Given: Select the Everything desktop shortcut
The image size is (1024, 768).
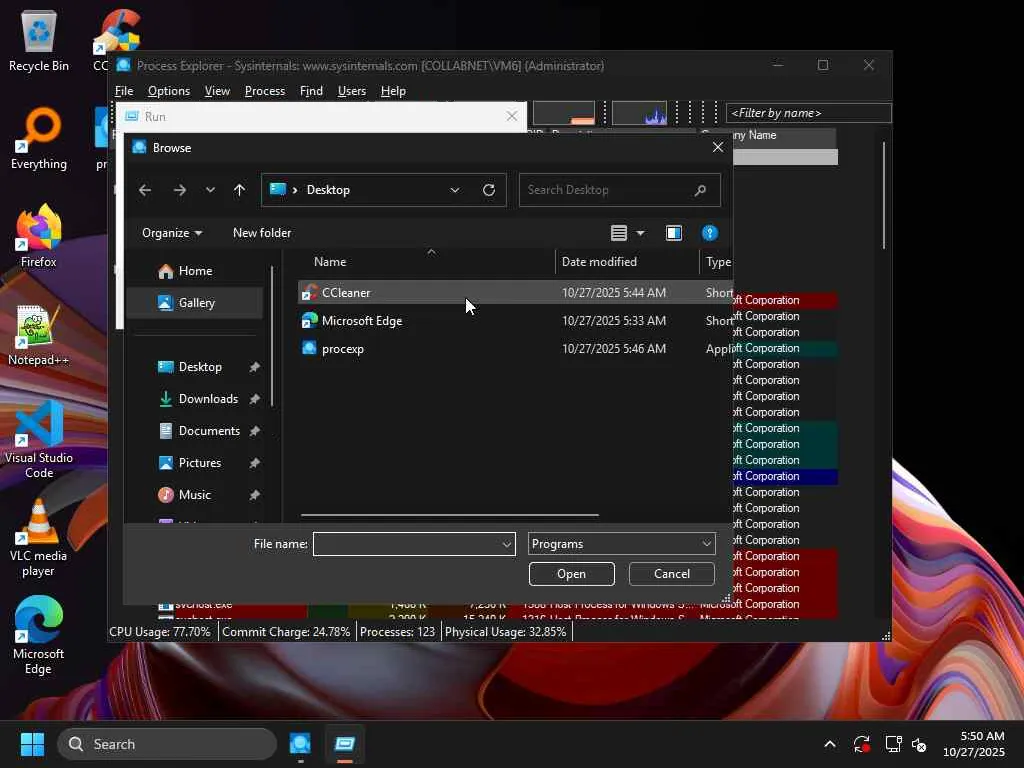Looking at the screenshot, I should 39,138.
